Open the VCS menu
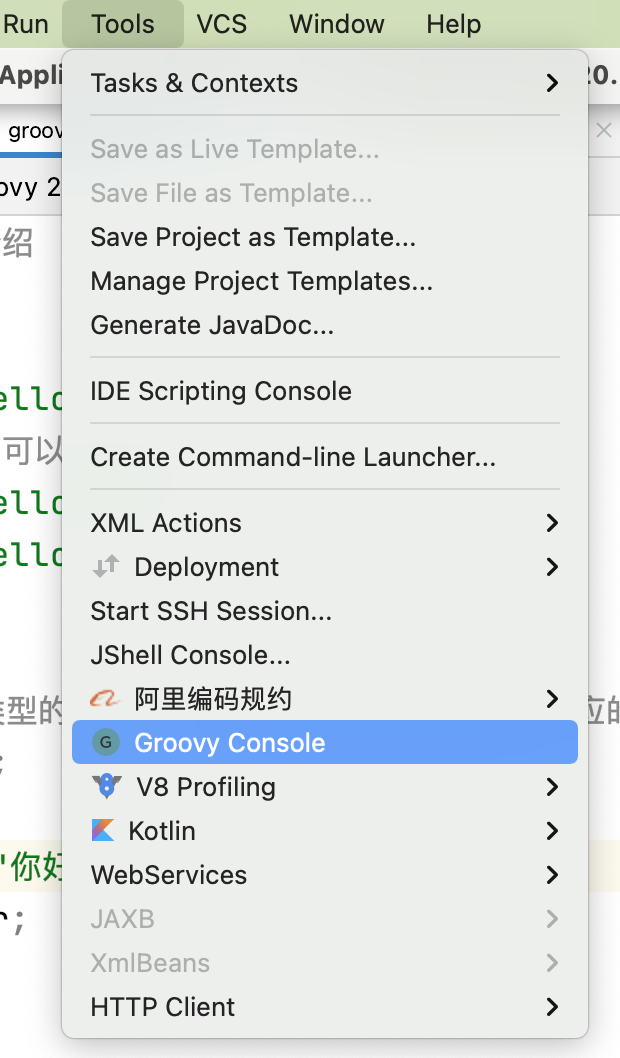Screen dimensions: 620x1058 coord(221,24)
